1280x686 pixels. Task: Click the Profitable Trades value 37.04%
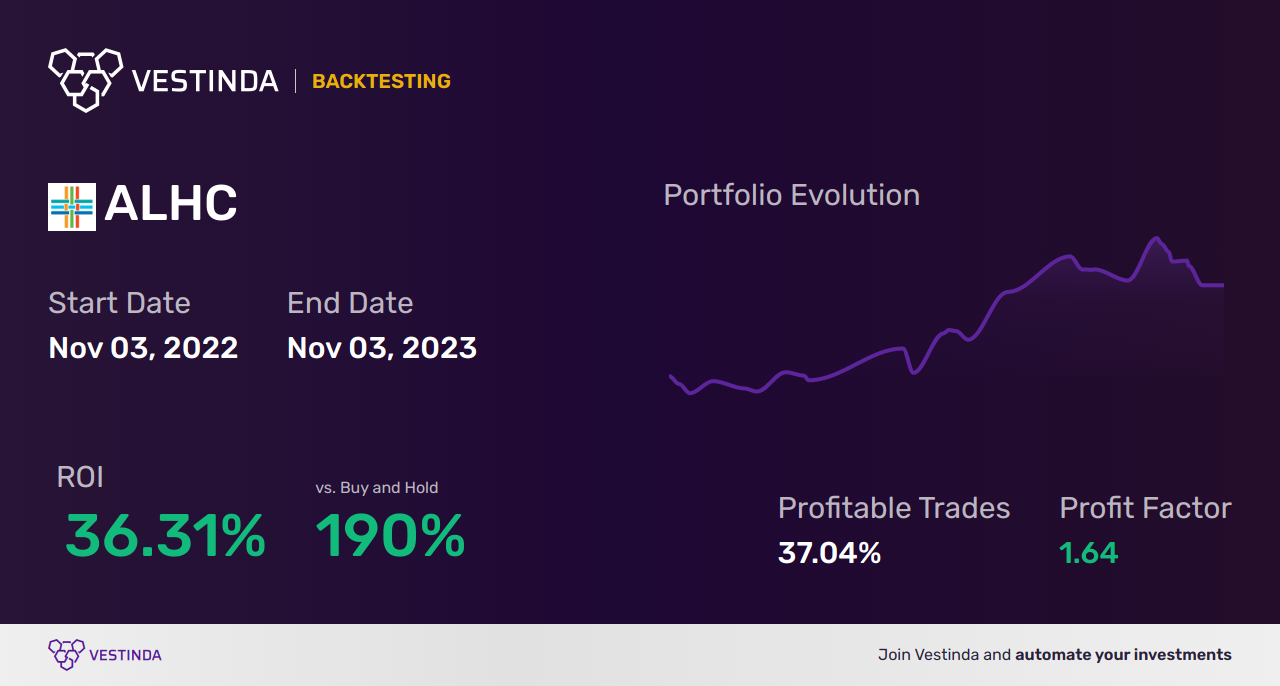click(829, 553)
